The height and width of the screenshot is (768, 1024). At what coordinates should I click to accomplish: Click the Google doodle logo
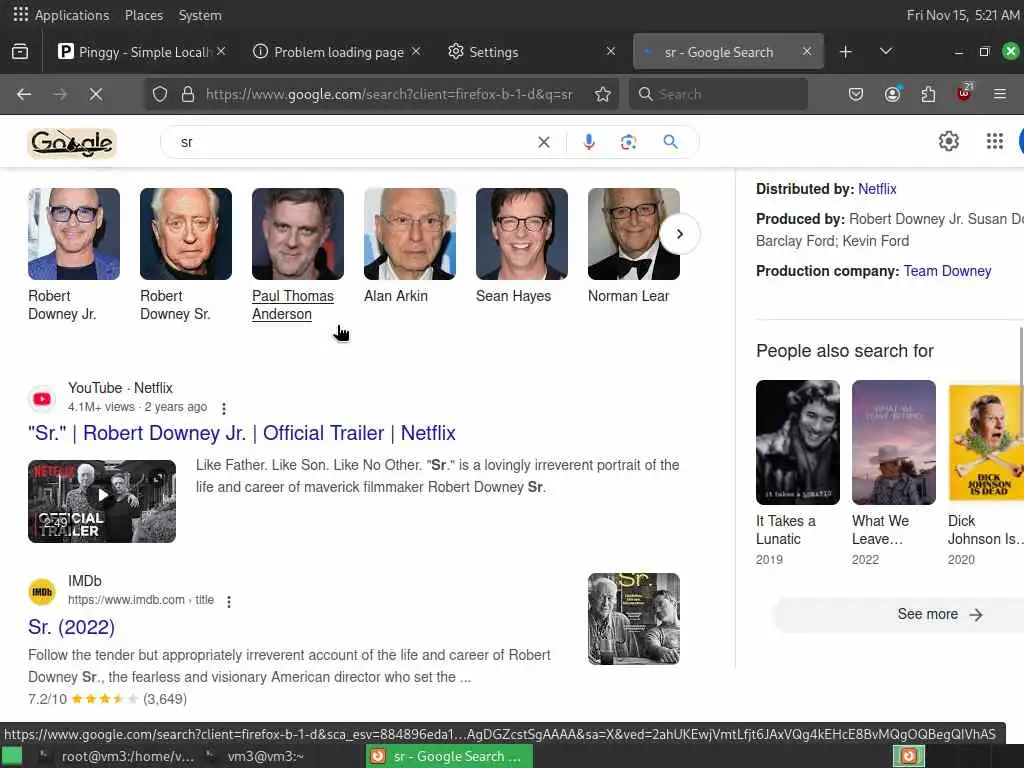(x=72, y=143)
